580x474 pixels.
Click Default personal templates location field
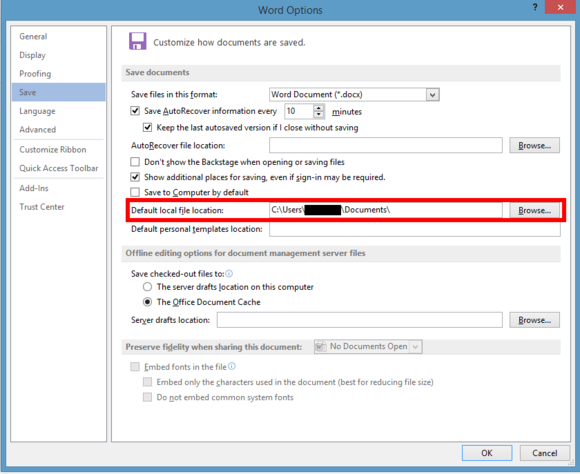coord(415,229)
